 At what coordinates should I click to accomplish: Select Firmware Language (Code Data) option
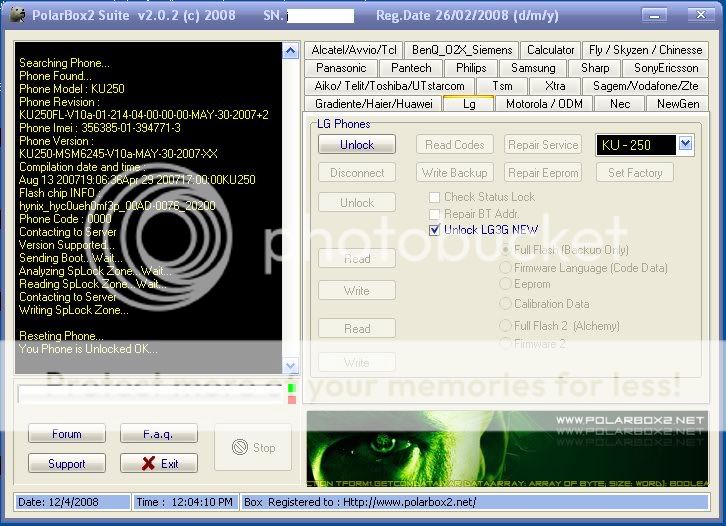[505, 268]
